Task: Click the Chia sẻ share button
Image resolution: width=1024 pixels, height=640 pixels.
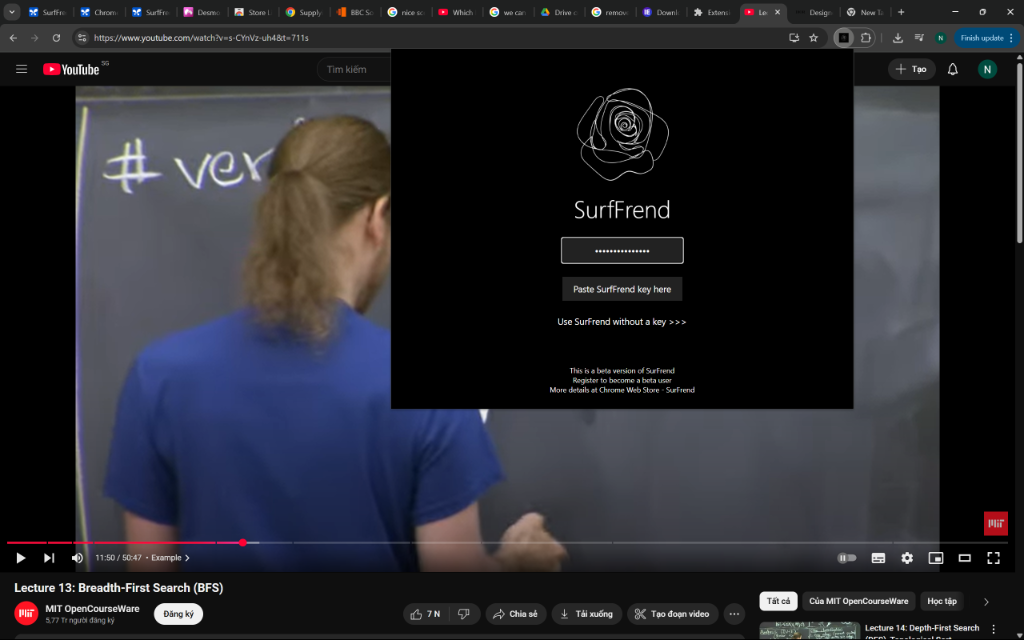Action: coord(515,614)
